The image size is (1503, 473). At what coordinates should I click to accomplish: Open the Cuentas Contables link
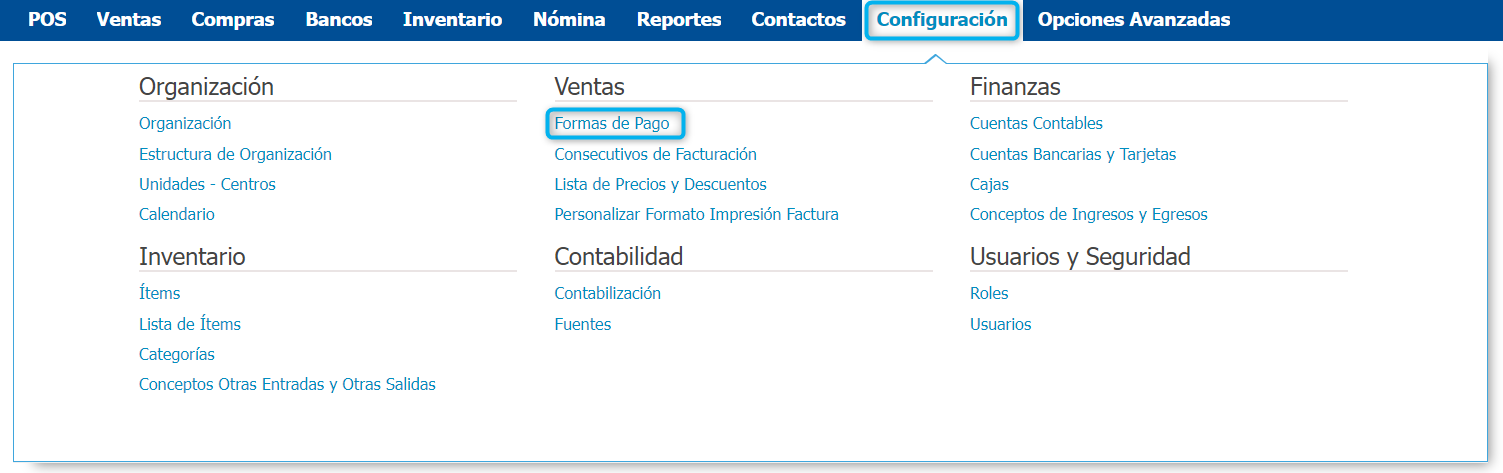pyautogui.click(x=1036, y=124)
